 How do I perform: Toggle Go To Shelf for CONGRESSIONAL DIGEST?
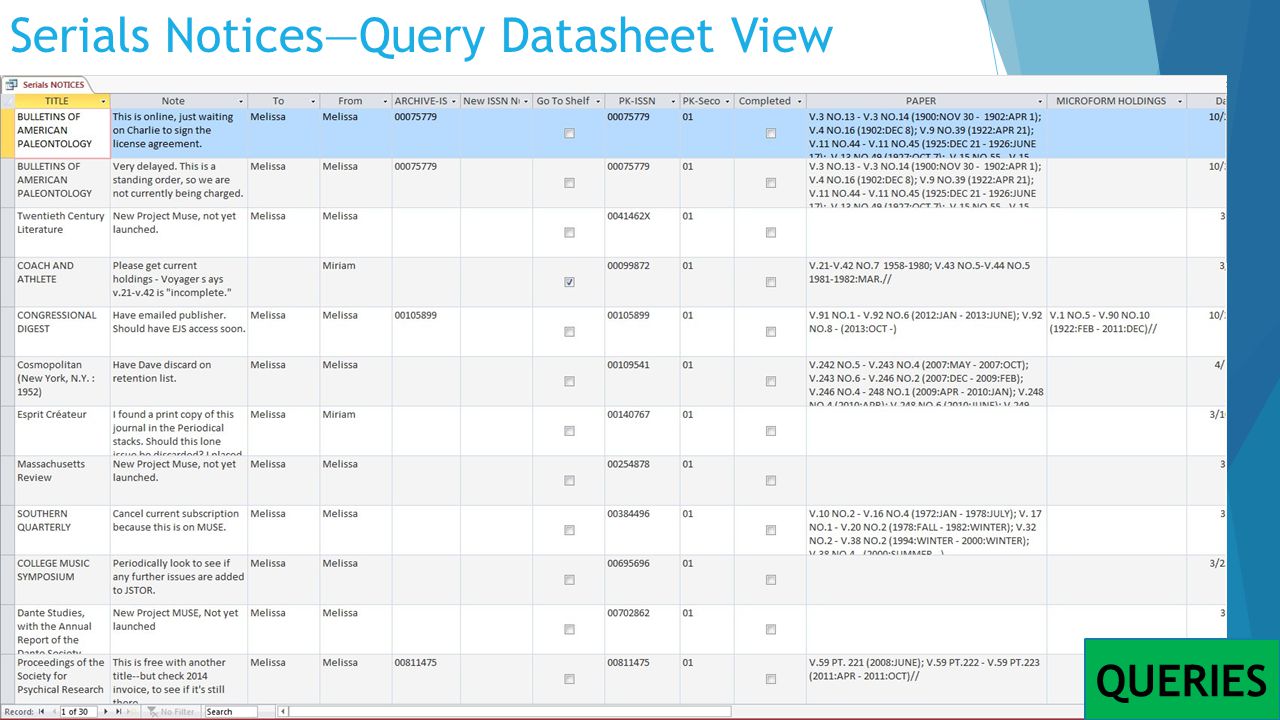[569, 332]
